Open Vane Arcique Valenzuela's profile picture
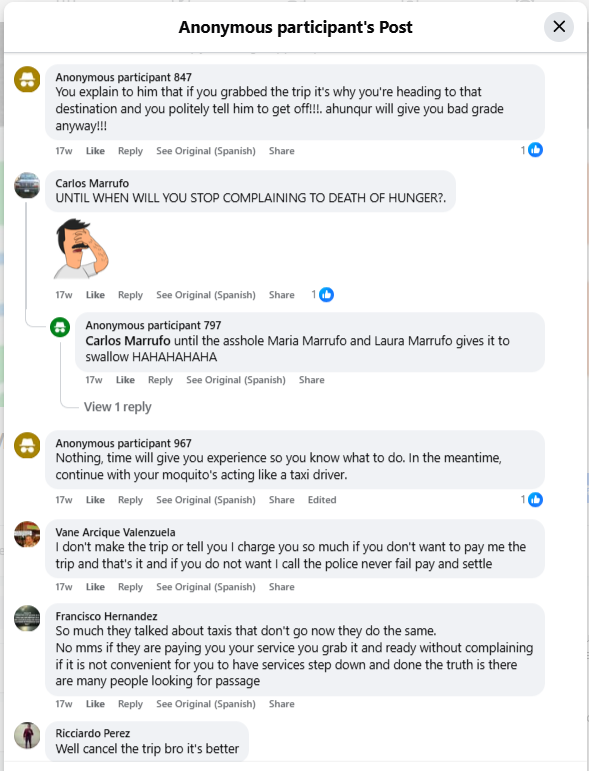 click(27, 534)
